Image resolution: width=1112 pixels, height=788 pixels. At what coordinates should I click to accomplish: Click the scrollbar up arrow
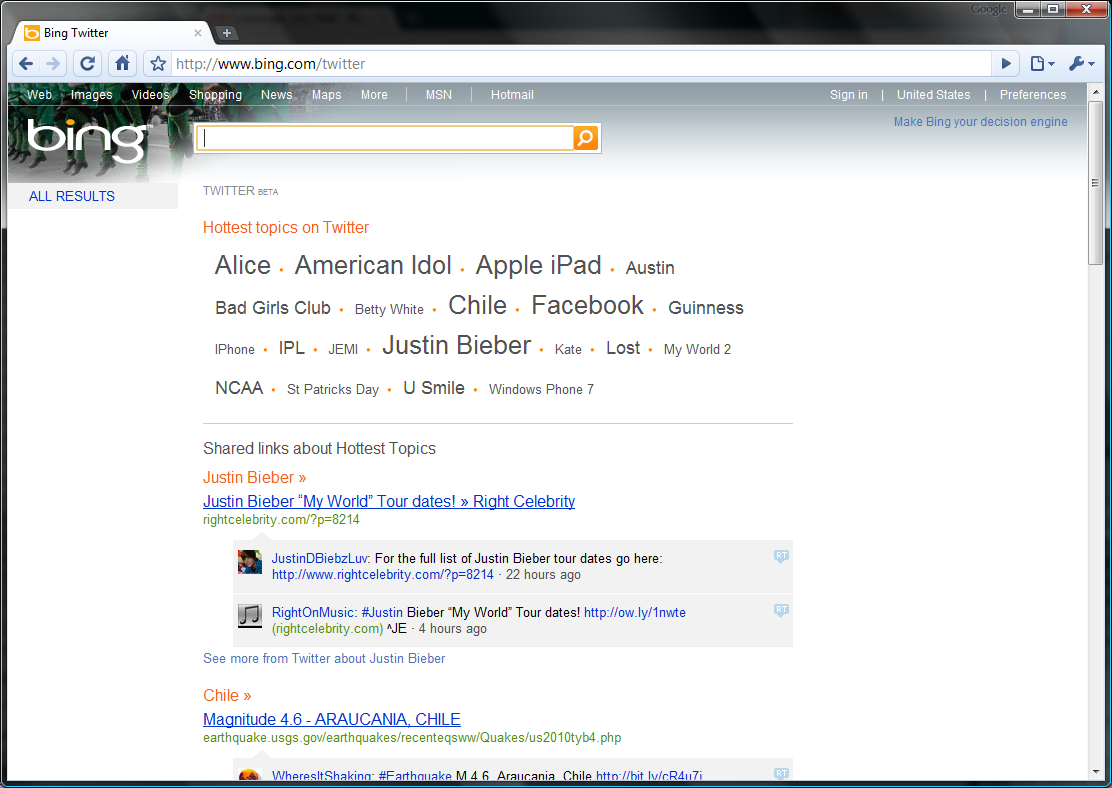tap(1096, 91)
